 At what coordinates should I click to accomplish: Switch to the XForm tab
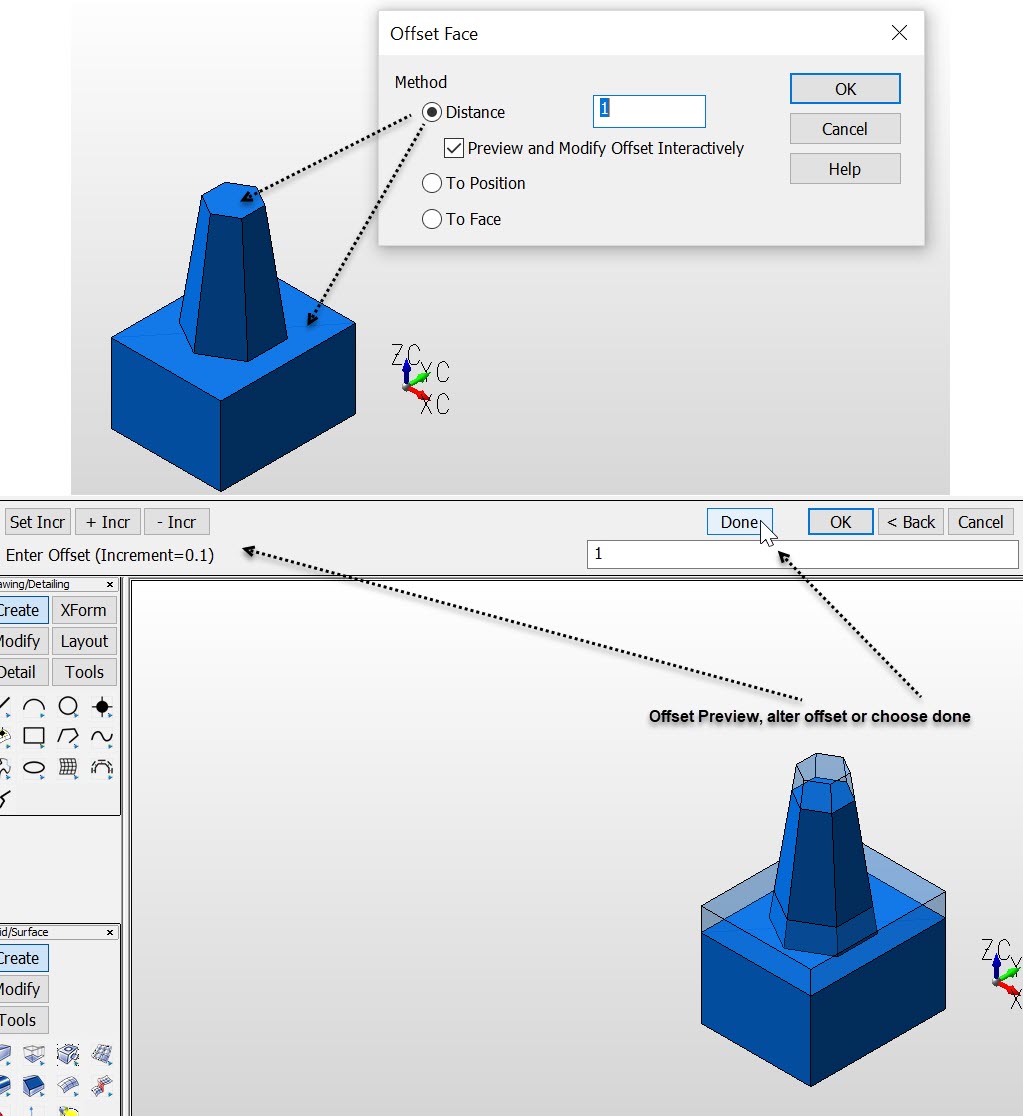(83, 610)
